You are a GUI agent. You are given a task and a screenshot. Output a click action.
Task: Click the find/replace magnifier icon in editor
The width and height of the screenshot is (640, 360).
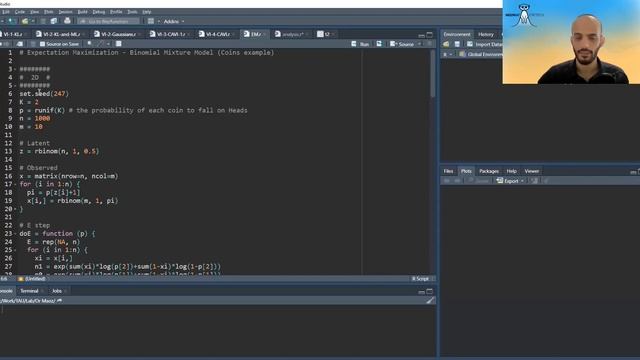point(89,44)
